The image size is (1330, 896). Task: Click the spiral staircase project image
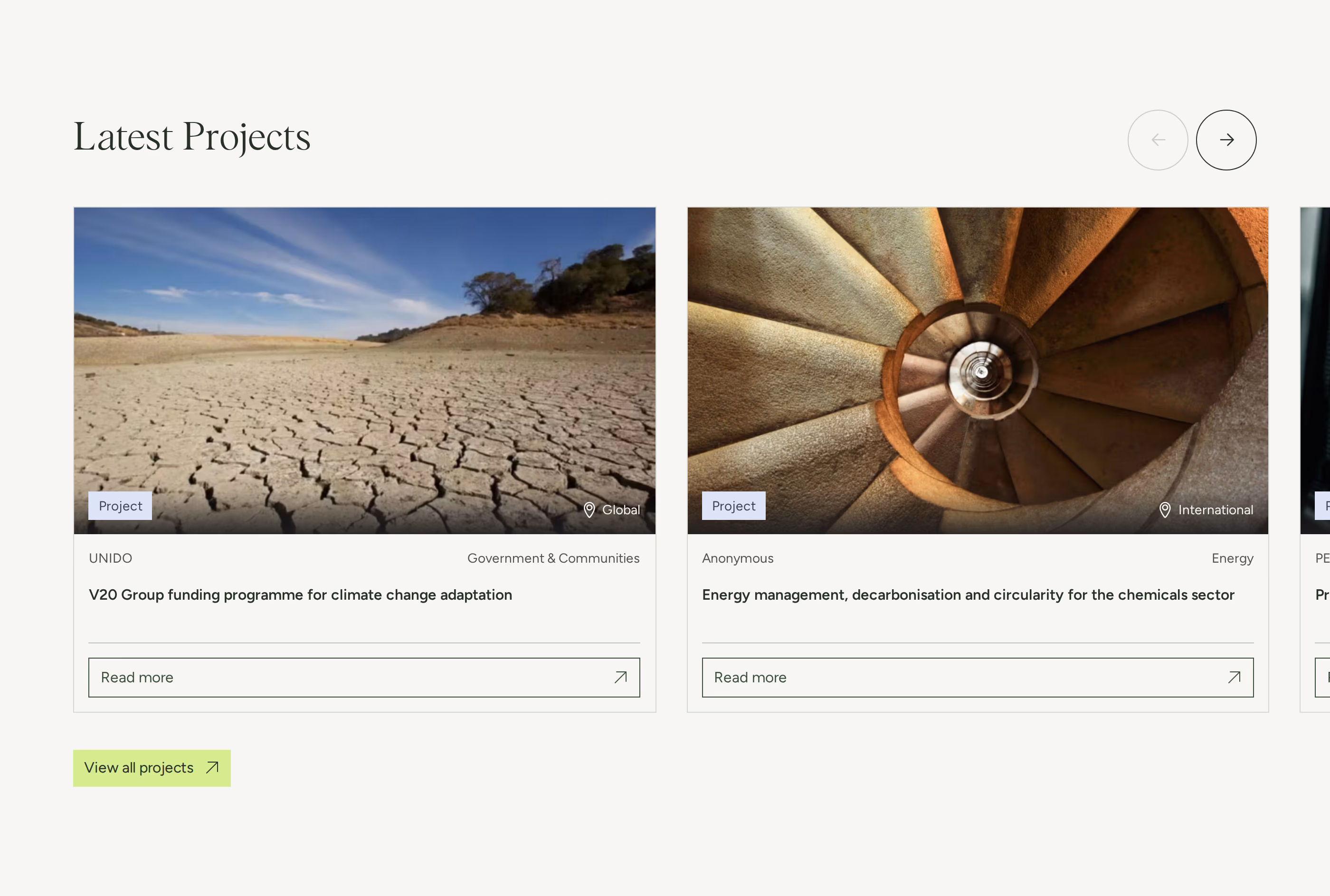pyautogui.click(x=978, y=370)
